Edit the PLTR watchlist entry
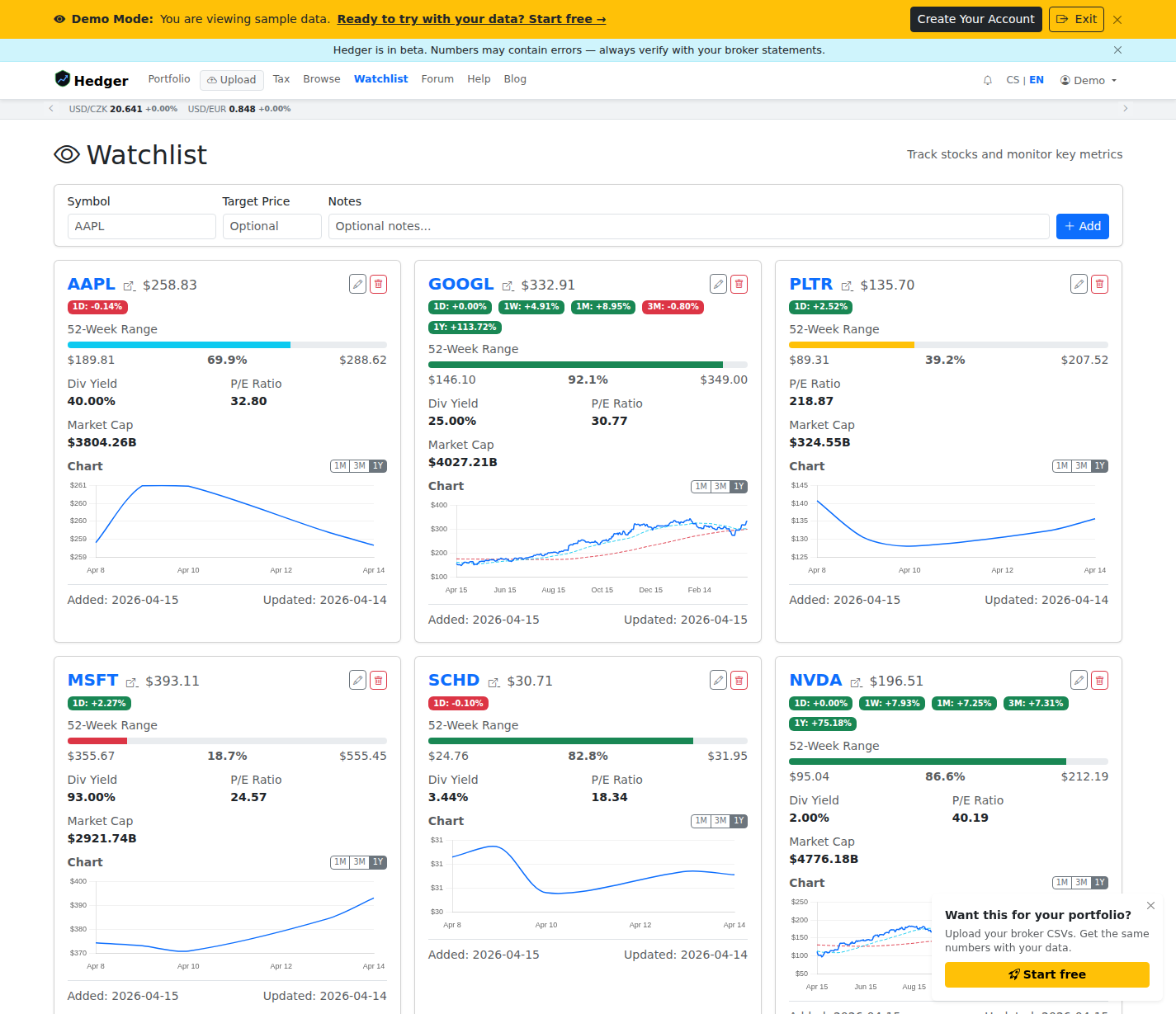 [x=1079, y=284]
